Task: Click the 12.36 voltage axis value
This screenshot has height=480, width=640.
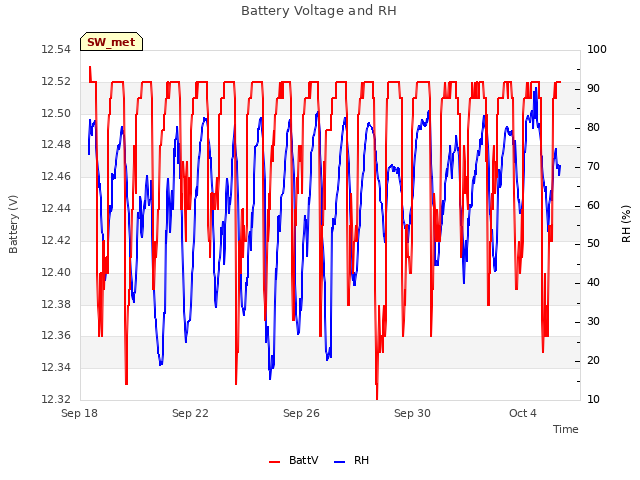Action: [x=56, y=336]
